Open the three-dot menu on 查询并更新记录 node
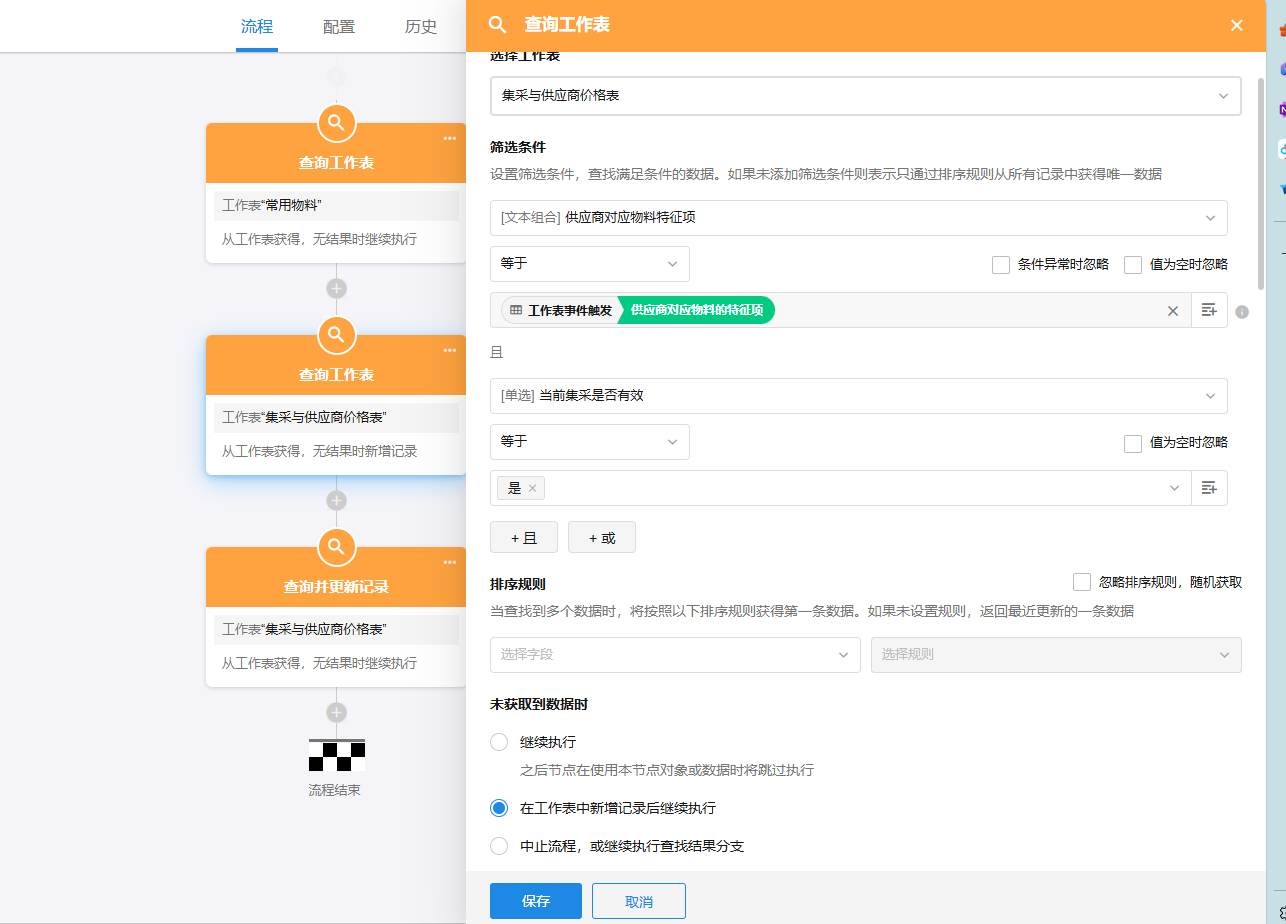1286x924 pixels. pyautogui.click(x=450, y=563)
